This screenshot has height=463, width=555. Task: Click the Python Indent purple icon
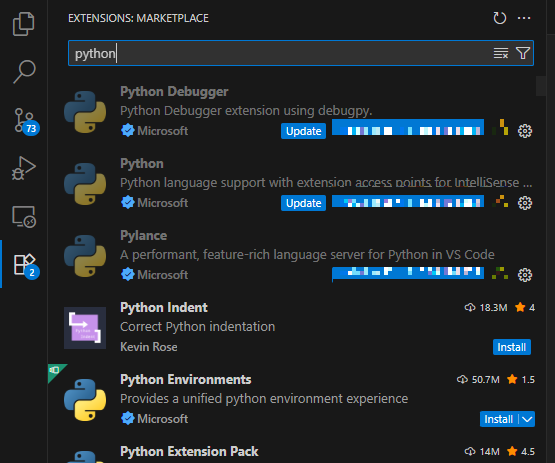point(85,328)
